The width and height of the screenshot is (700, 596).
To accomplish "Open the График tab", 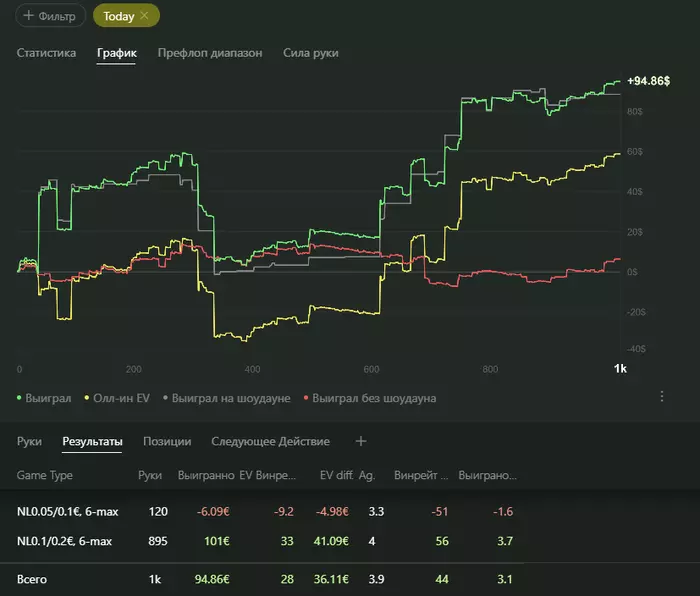I will (117, 53).
